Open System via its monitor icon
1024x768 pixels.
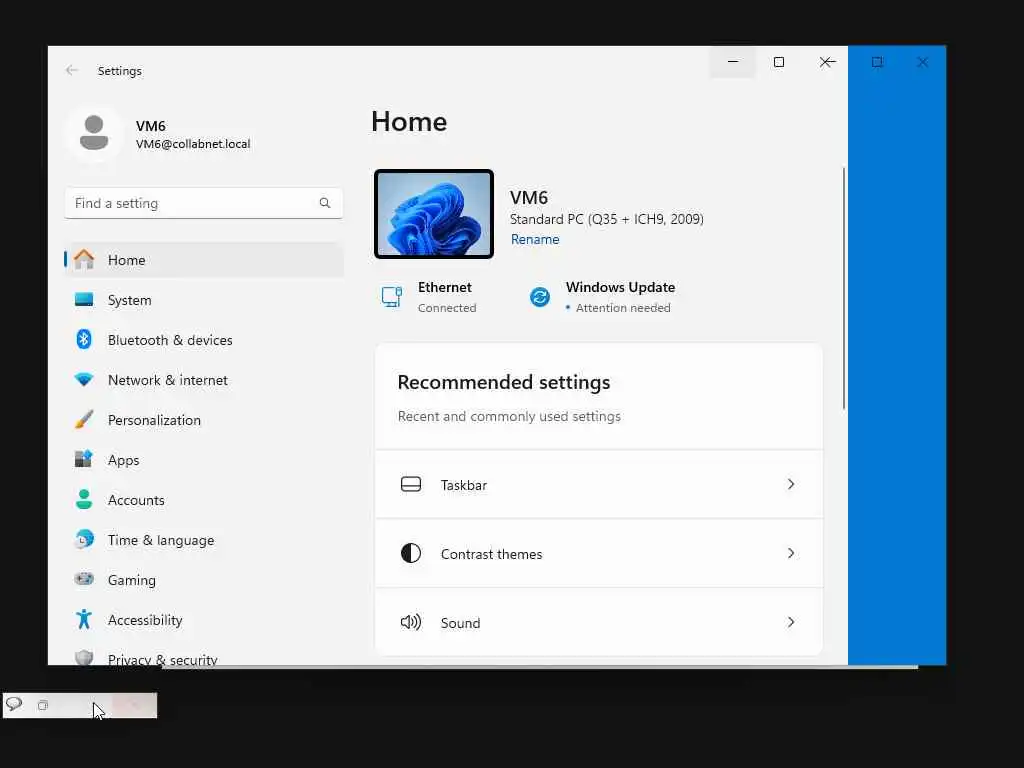84,300
